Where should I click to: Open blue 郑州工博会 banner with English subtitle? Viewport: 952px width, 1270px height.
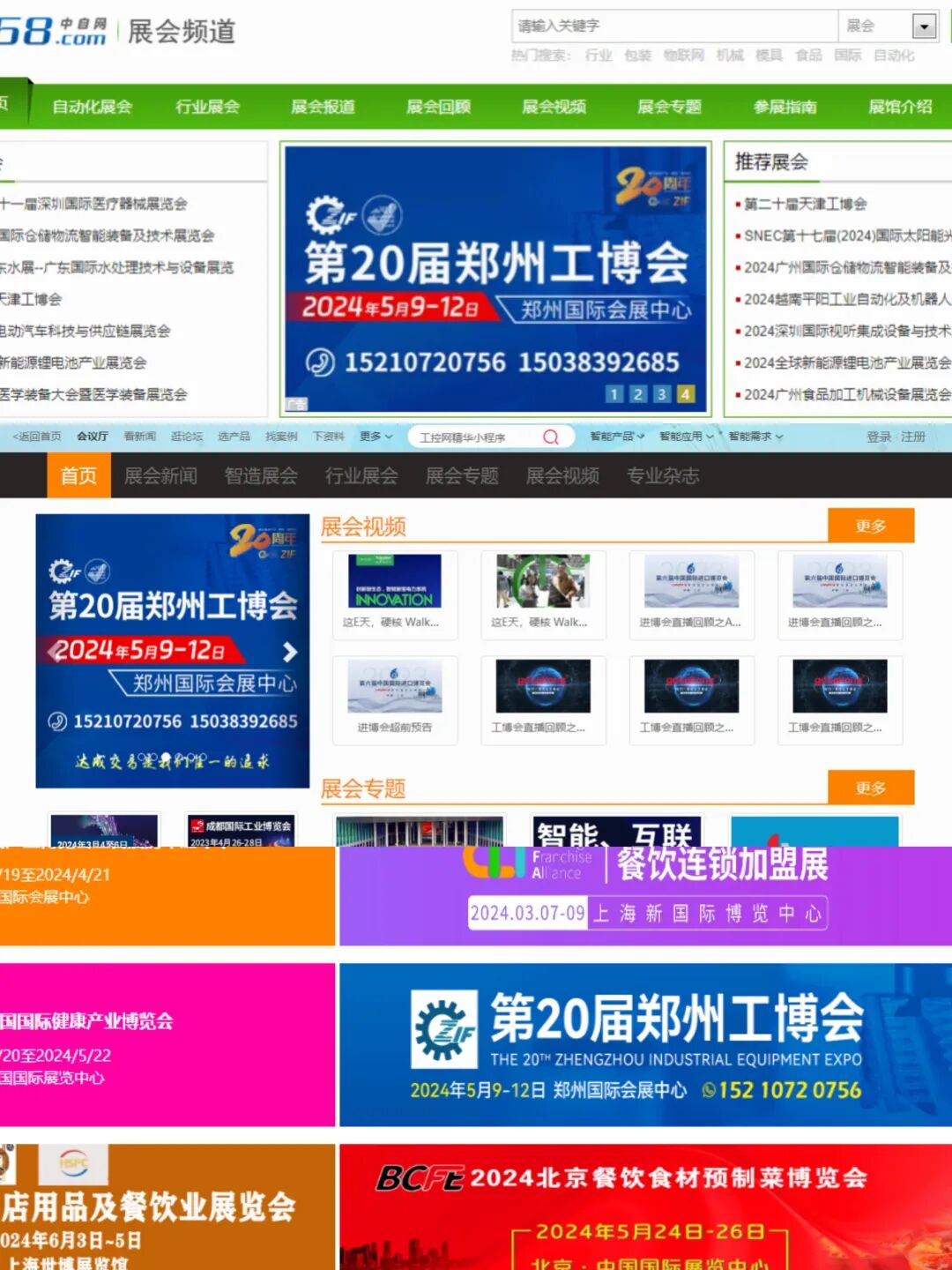click(x=646, y=1045)
